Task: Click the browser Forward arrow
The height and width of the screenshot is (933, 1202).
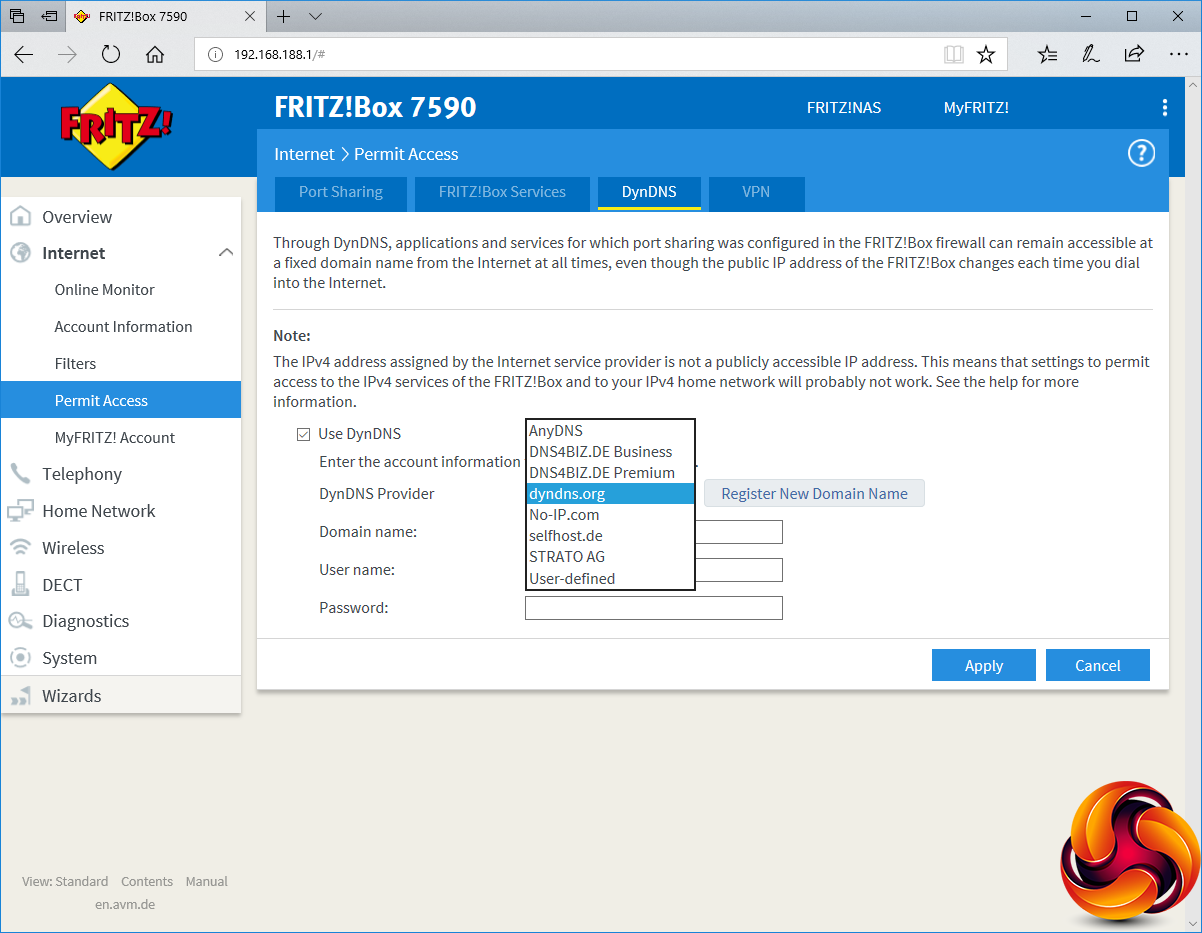Action: [67, 55]
